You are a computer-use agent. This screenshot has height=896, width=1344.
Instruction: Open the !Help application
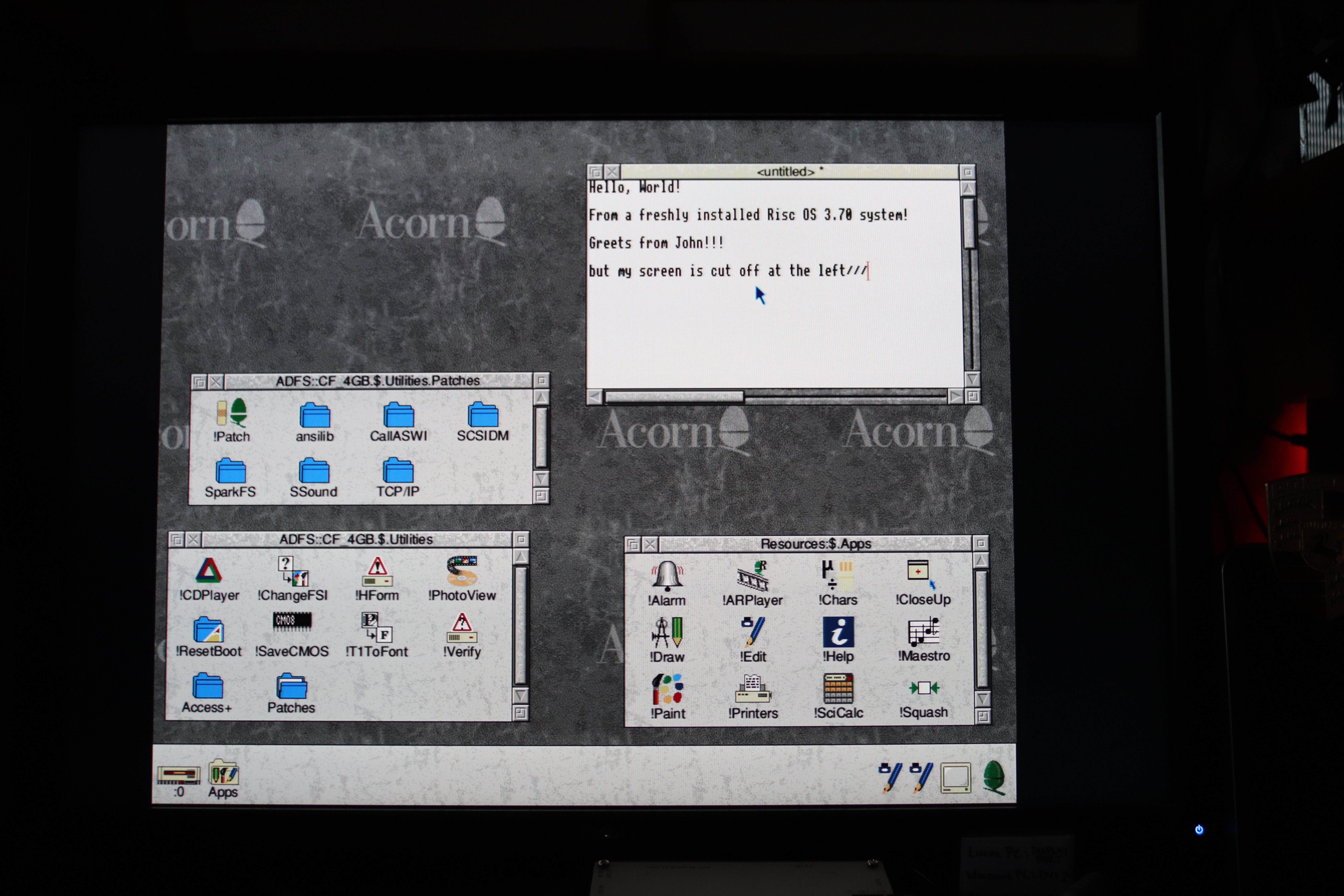tap(838, 640)
